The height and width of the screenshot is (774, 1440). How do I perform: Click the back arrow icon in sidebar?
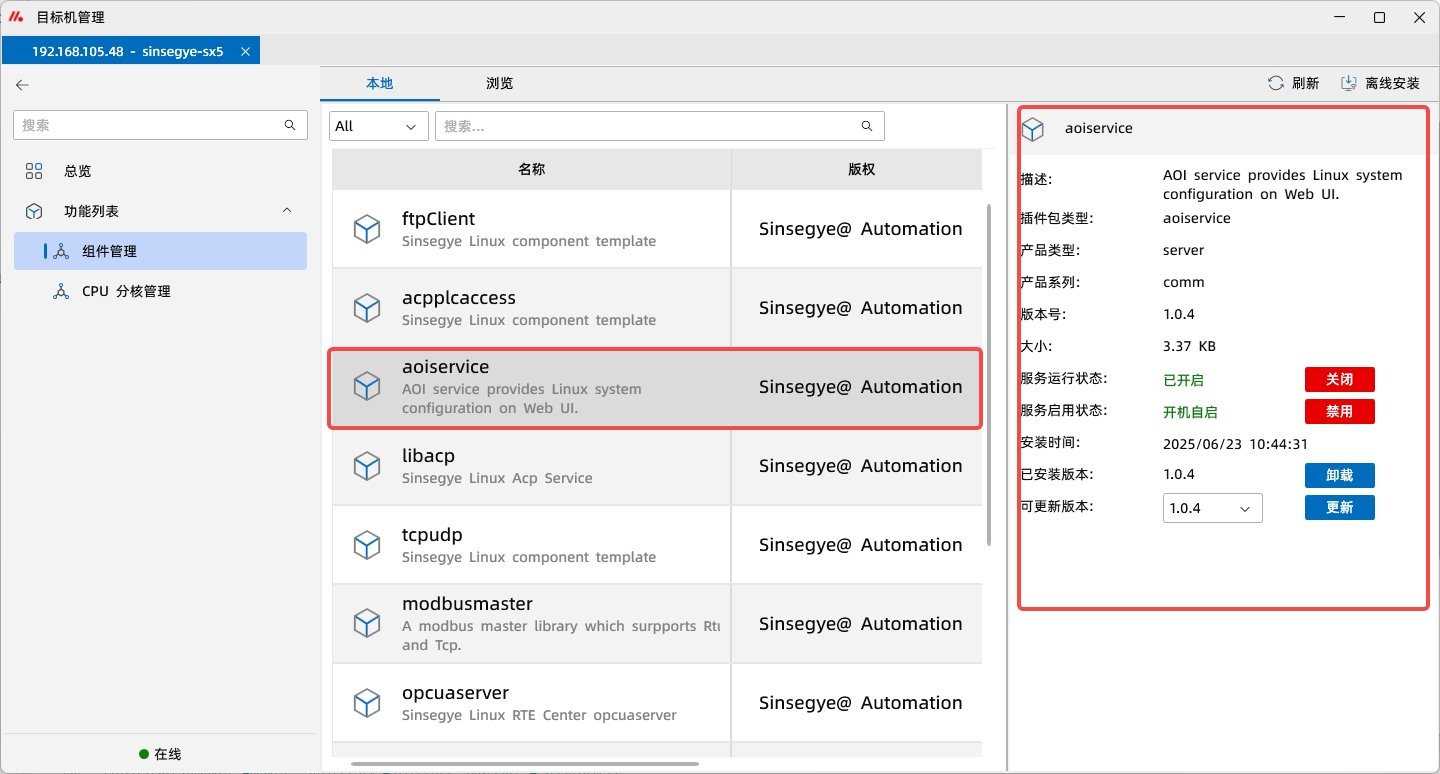22,85
